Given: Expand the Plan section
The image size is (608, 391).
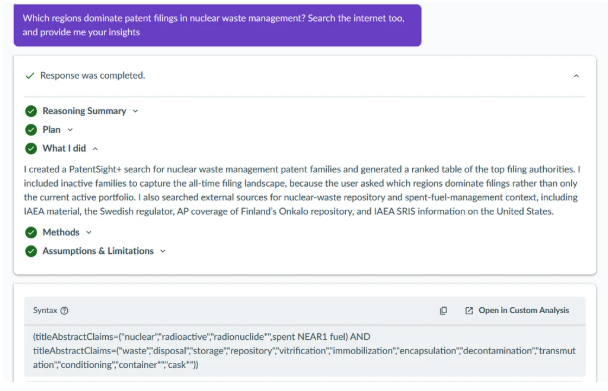Looking at the screenshot, I should point(70,130).
